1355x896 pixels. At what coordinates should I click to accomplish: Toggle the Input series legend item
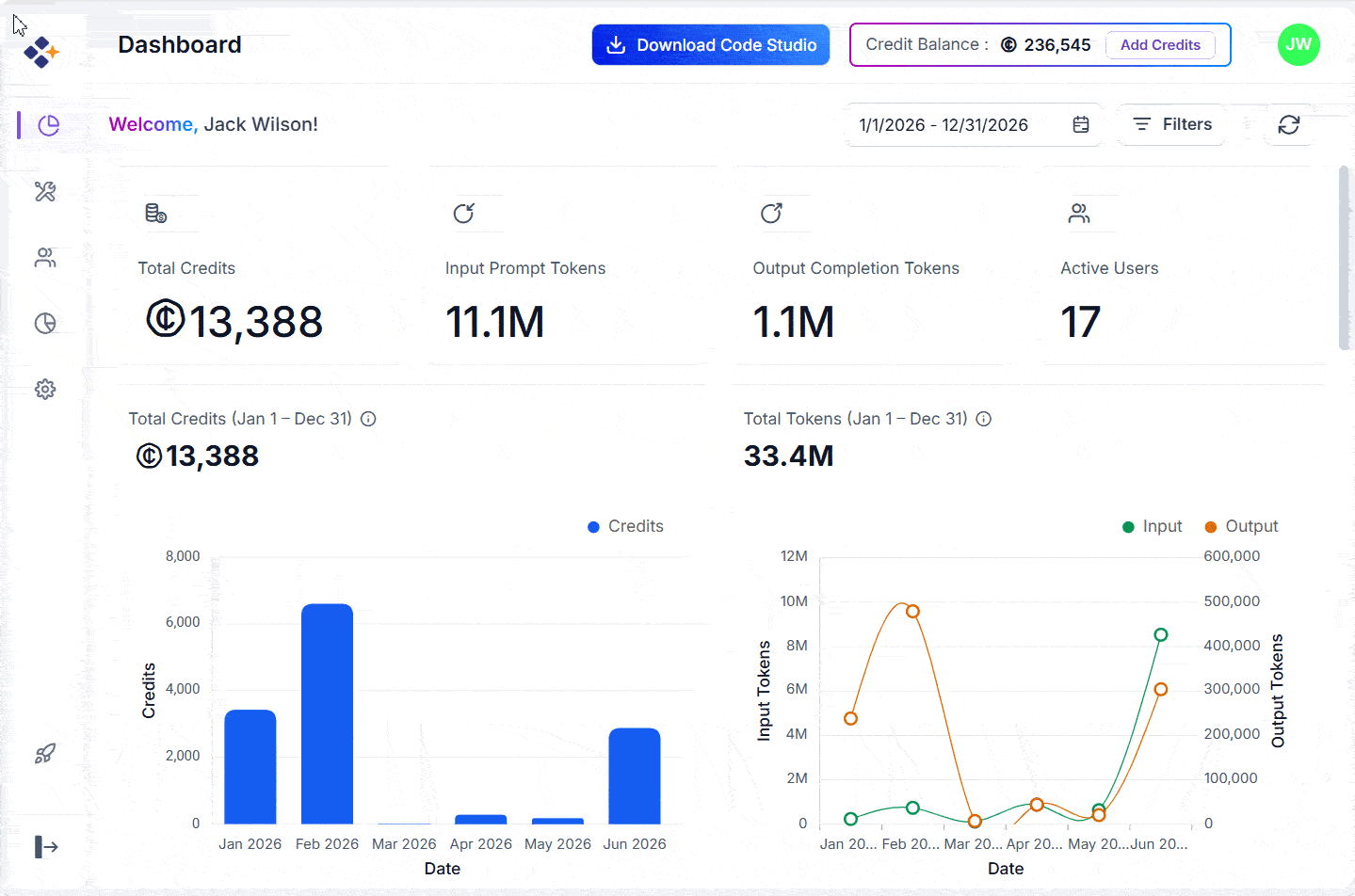coord(1153,526)
